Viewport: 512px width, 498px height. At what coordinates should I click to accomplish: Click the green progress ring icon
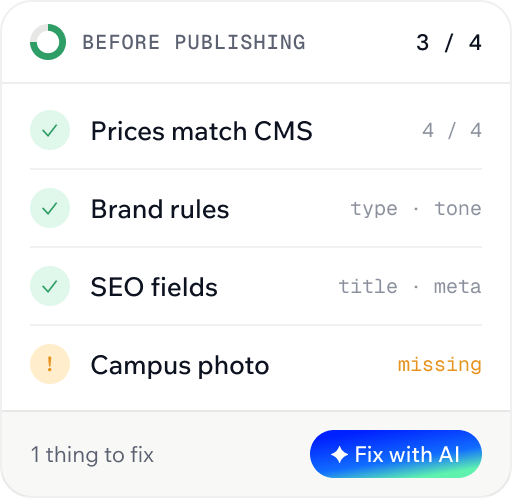[48, 42]
